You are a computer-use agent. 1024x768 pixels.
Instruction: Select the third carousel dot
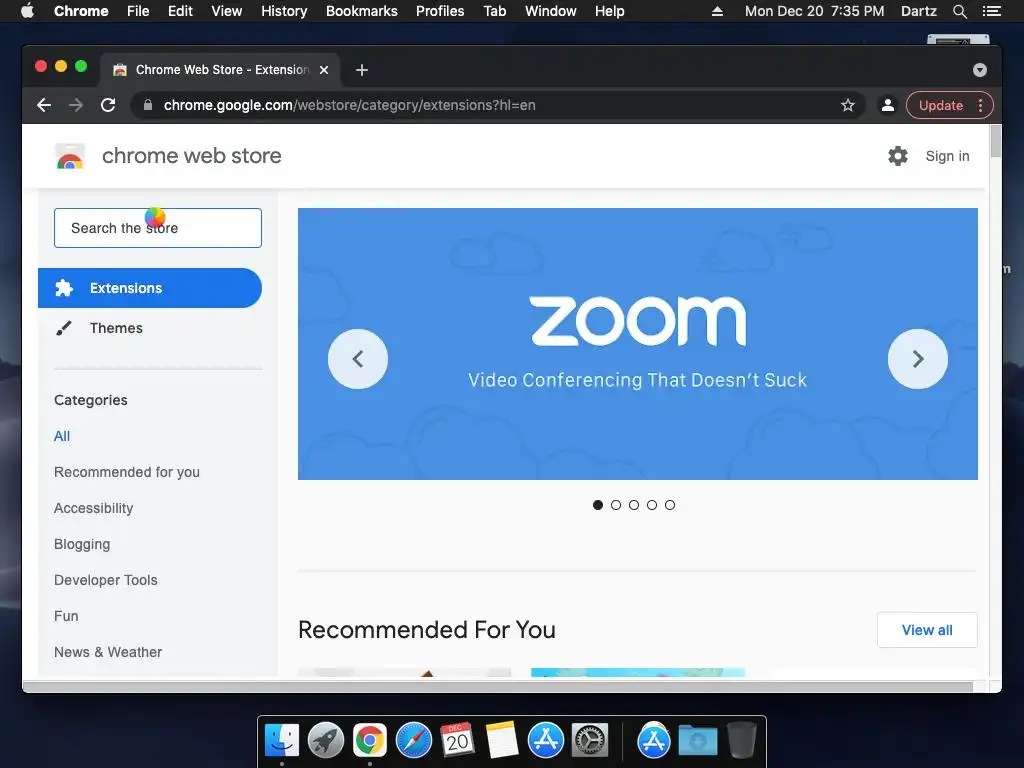633,505
